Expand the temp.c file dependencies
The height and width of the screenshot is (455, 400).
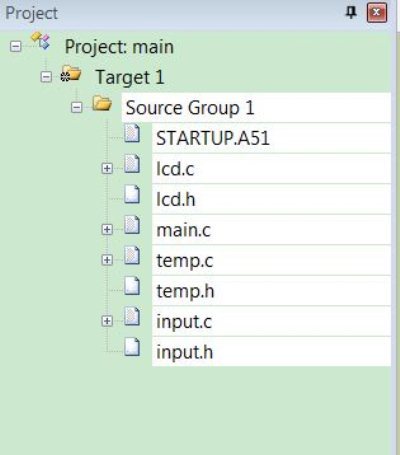pyautogui.click(x=107, y=260)
